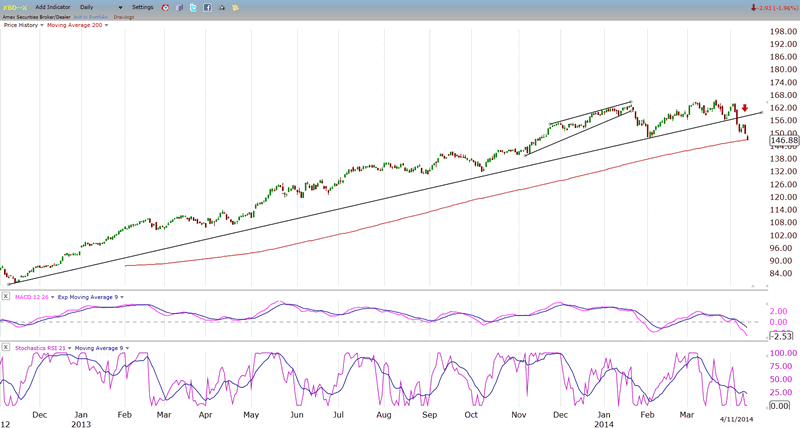This screenshot has width=800, height=428.
Task: Click the 146.88 current price label
Action: (784, 140)
